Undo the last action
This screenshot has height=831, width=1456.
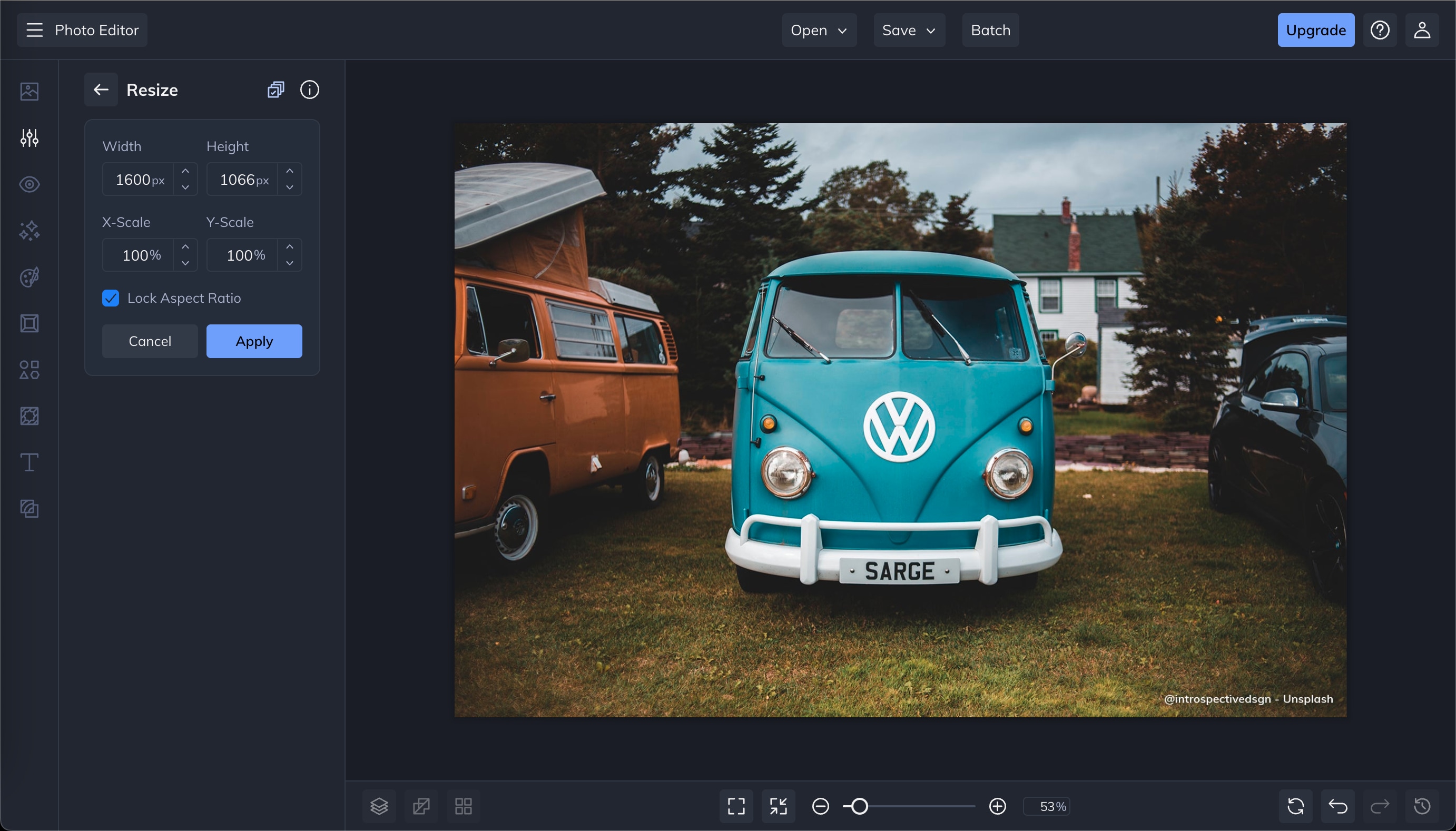[x=1338, y=806]
